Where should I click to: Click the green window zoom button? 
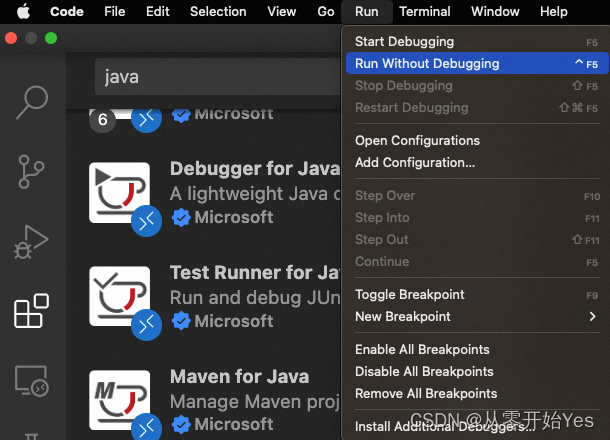pyautogui.click(x=51, y=38)
